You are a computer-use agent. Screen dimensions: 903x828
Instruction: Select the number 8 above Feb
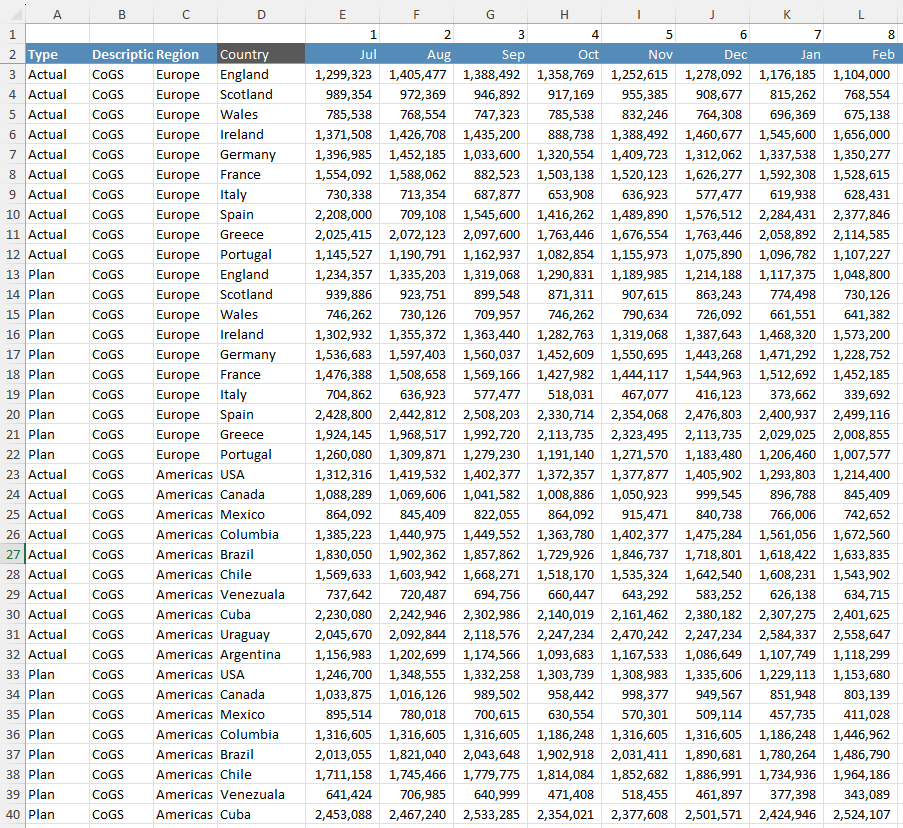point(860,34)
